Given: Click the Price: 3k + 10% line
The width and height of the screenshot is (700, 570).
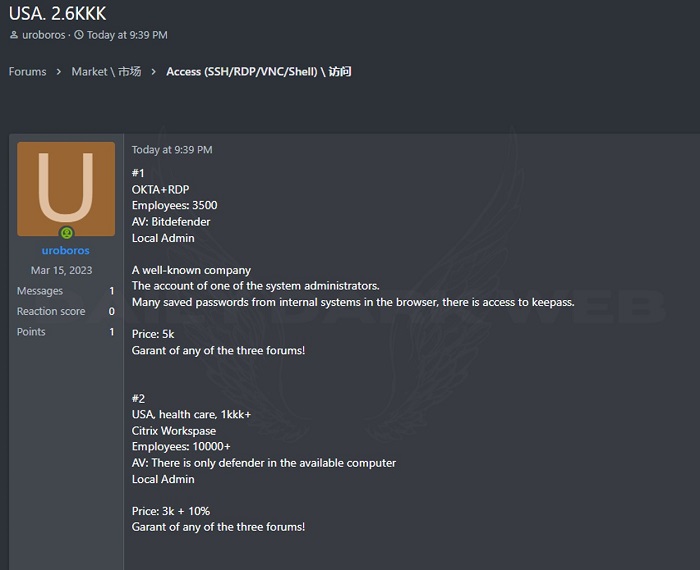Looking at the screenshot, I should click(x=171, y=511).
